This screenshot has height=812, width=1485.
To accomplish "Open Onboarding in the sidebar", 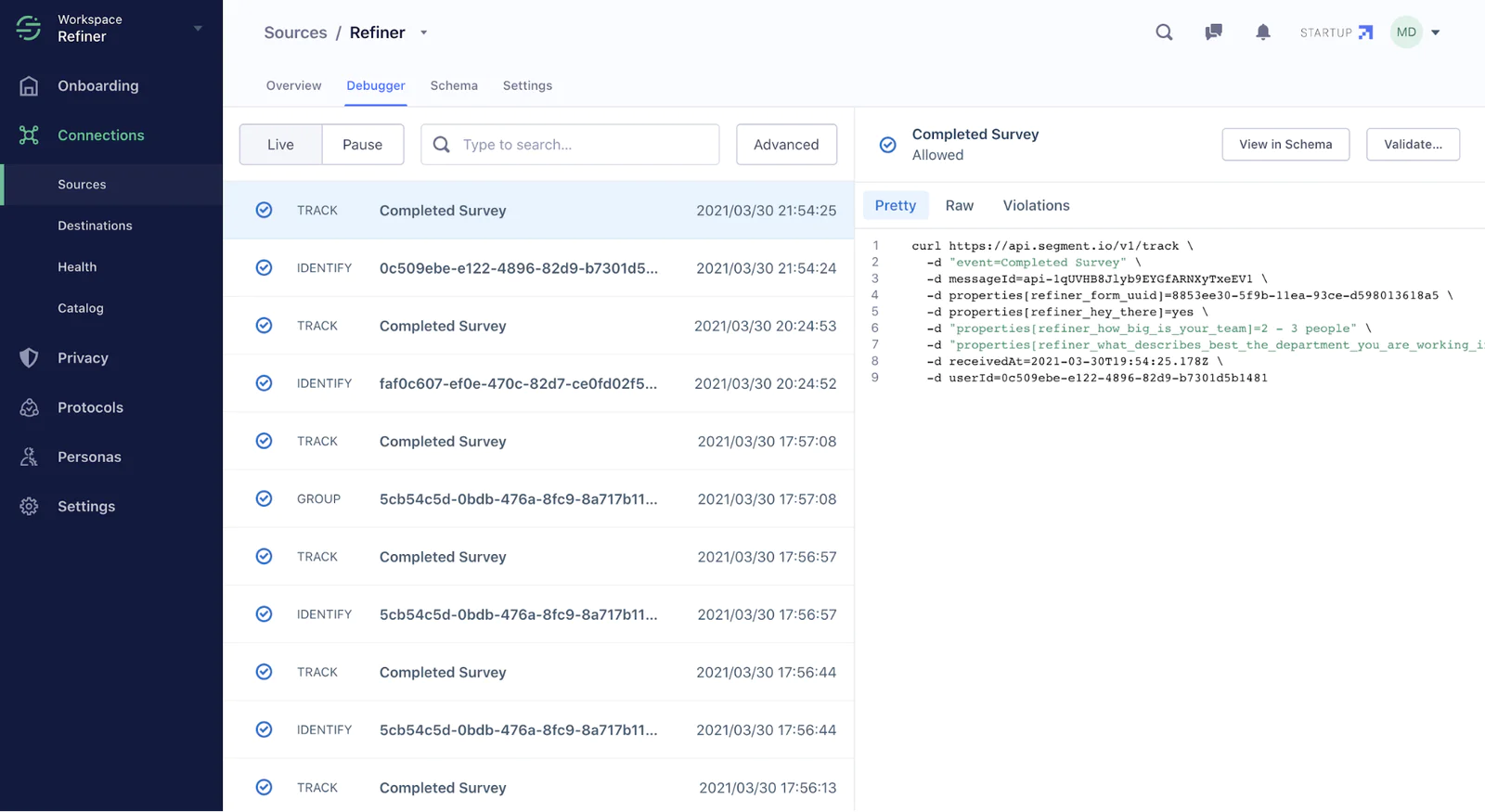I will pyautogui.click(x=98, y=85).
